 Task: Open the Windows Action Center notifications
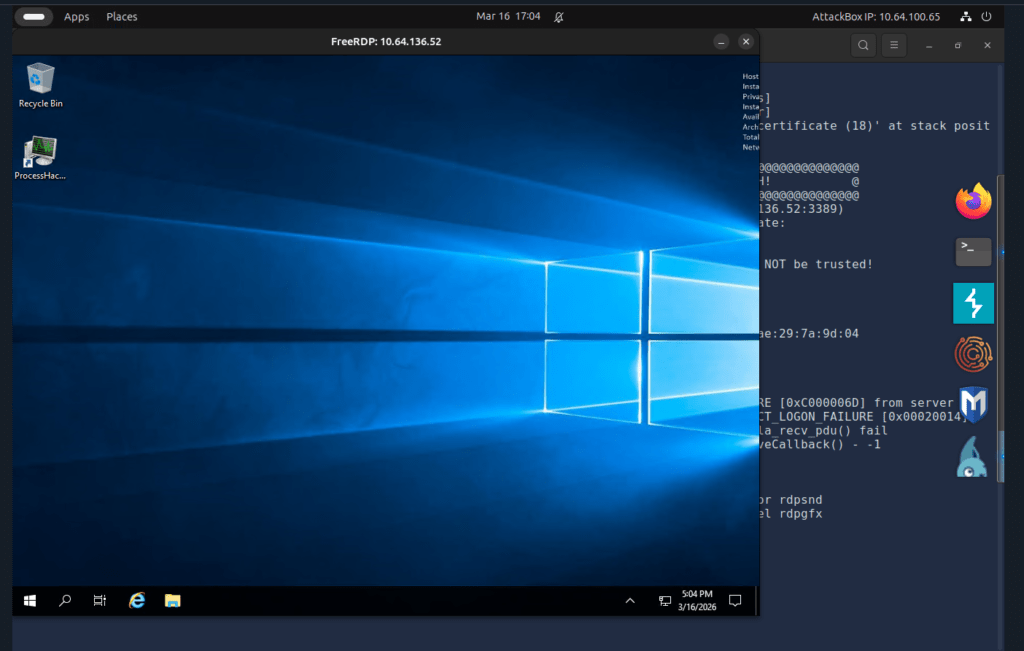tap(735, 601)
